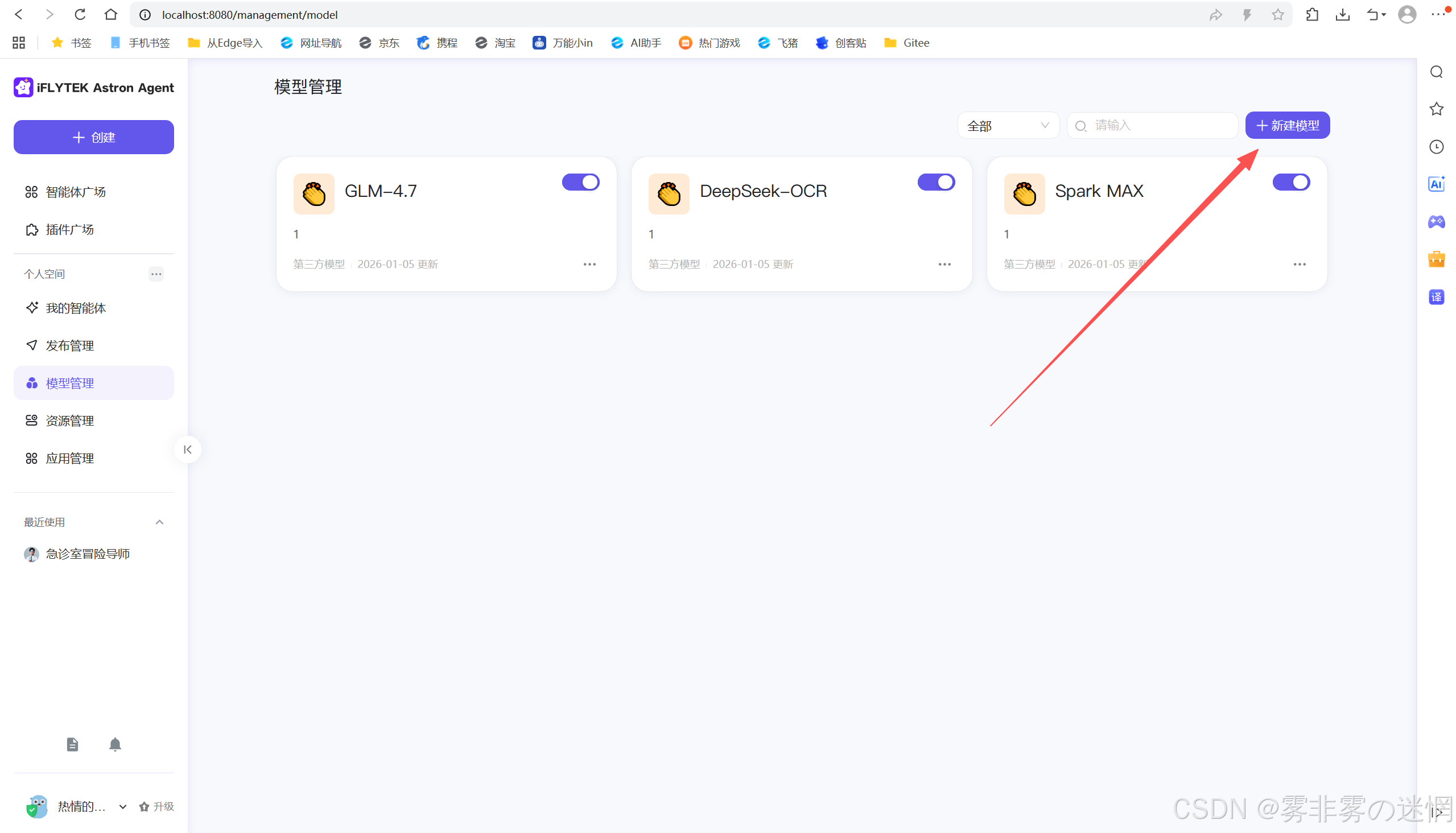Toggle the Spark MAX model switch

click(1290, 183)
